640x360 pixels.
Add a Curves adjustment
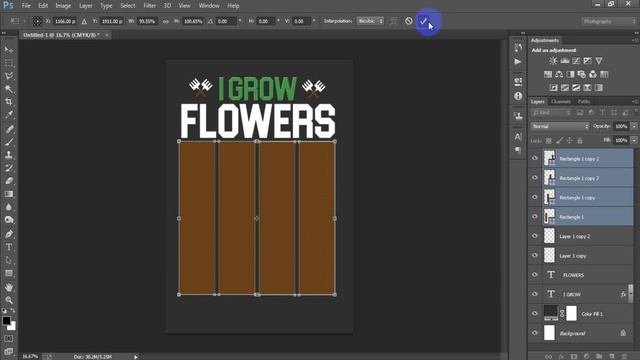tap(576, 61)
